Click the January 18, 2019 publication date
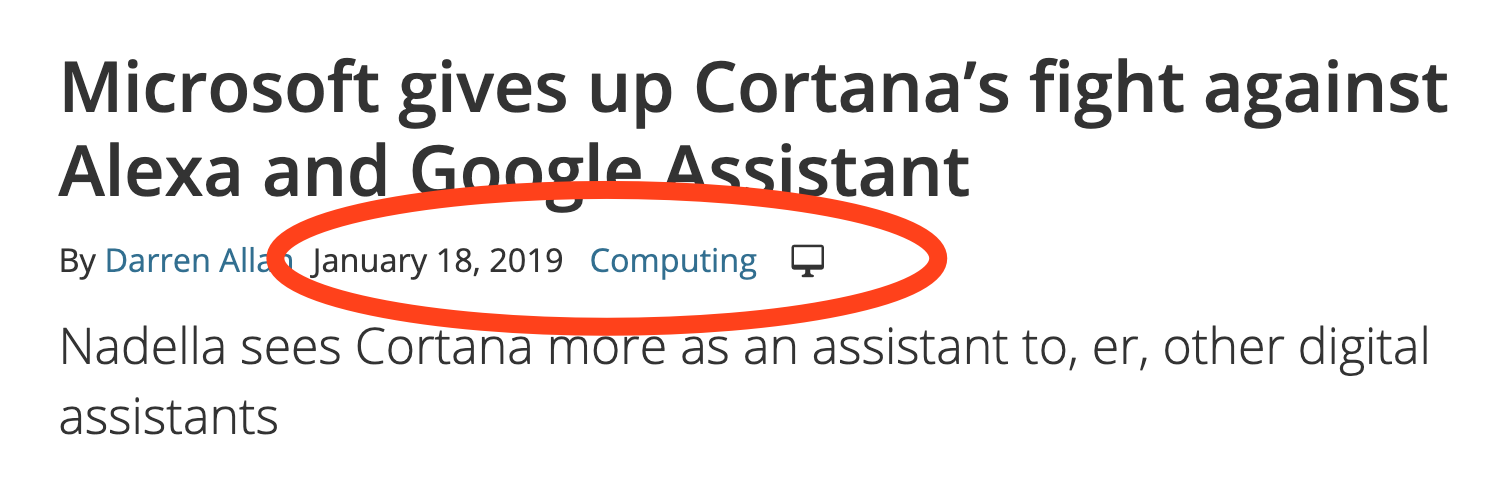 pyautogui.click(x=438, y=262)
